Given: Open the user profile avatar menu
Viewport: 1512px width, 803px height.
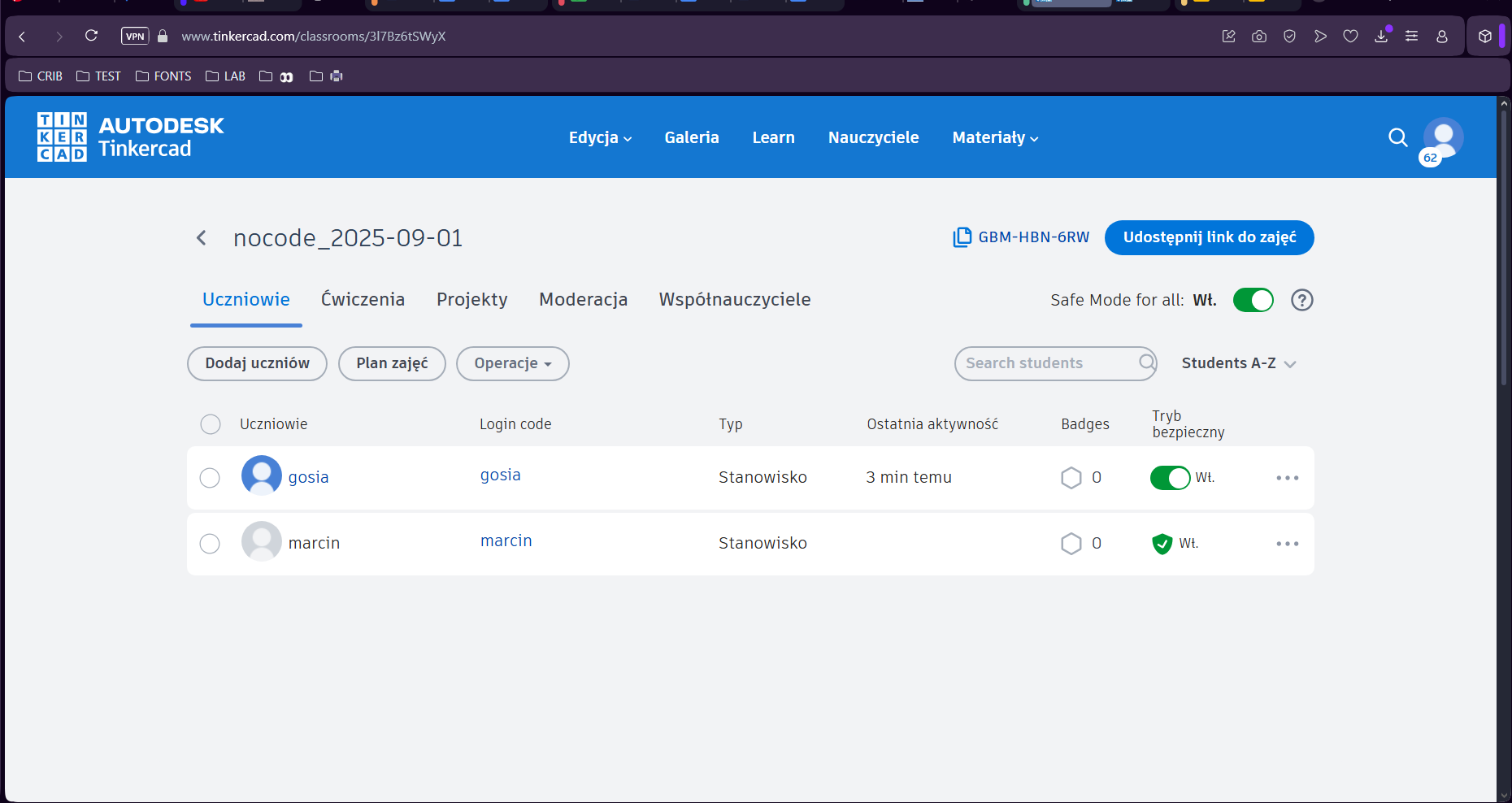Looking at the screenshot, I should 1443,137.
